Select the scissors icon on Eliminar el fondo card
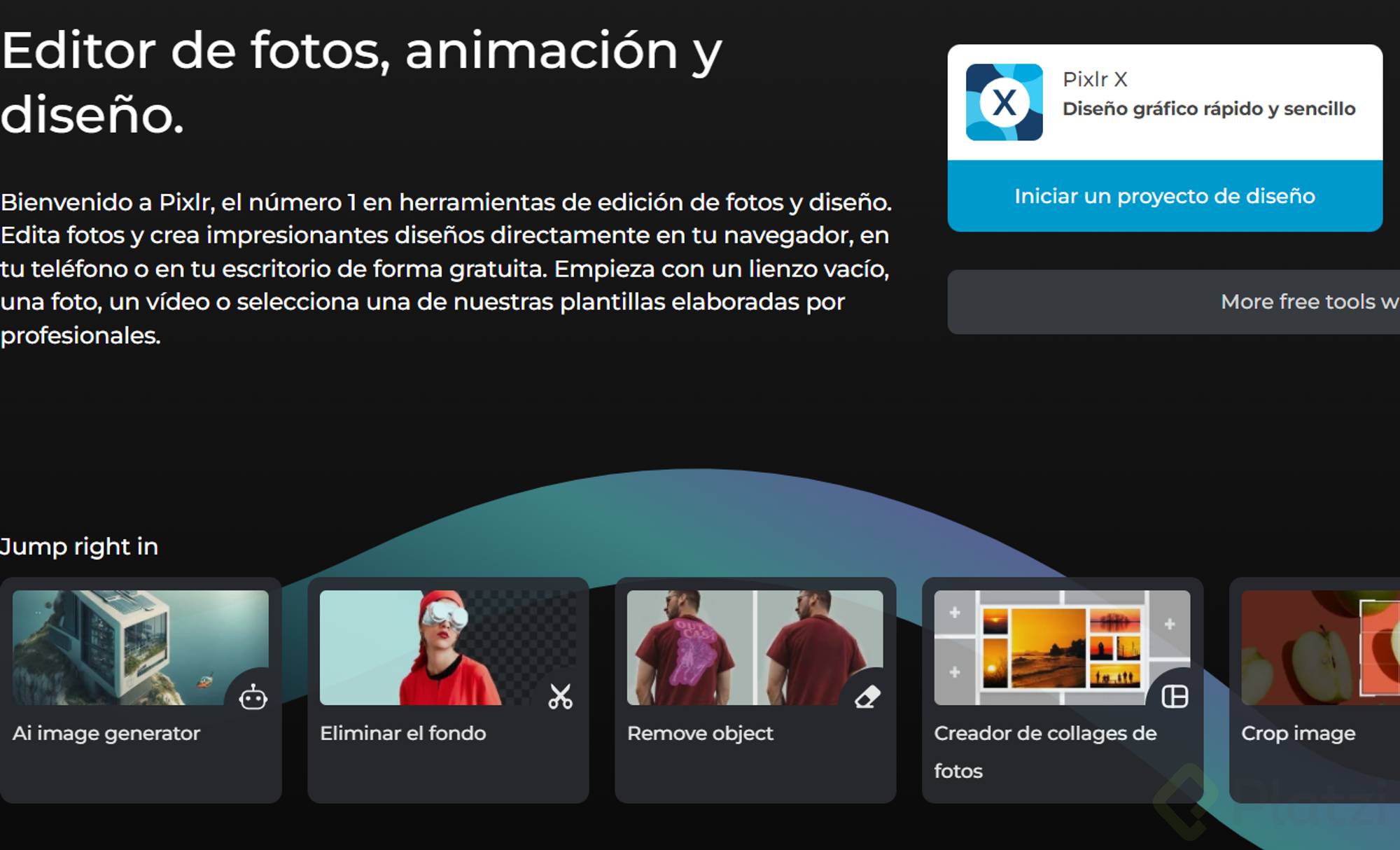 pos(560,696)
